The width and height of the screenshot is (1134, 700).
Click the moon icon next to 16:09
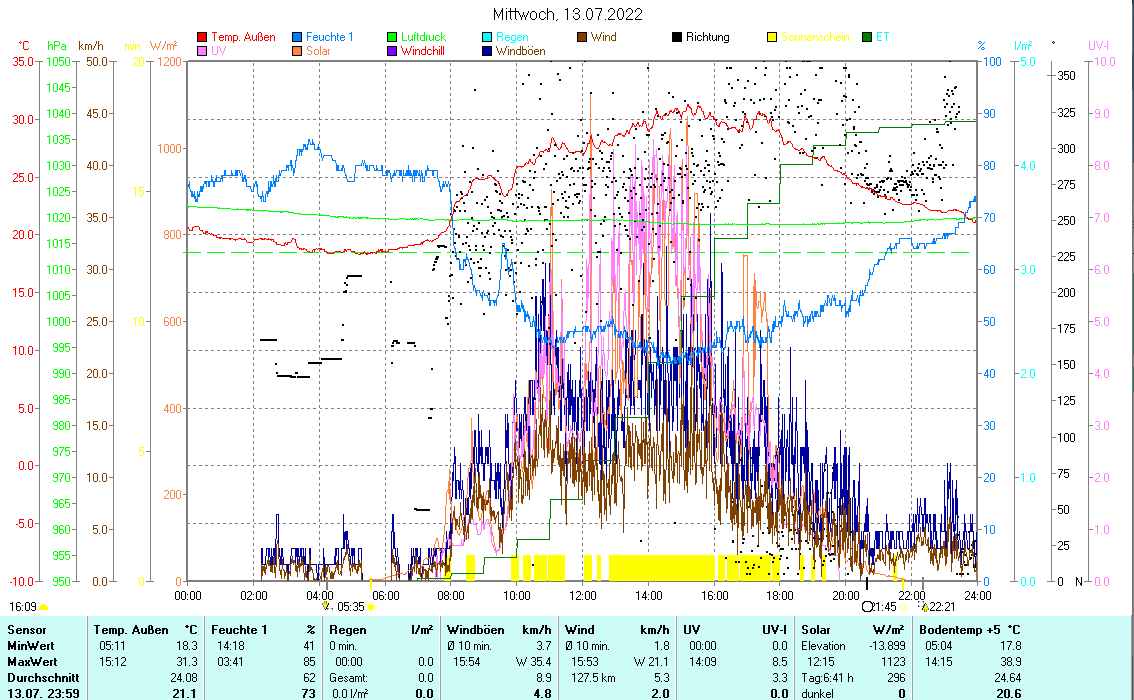click(43, 607)
